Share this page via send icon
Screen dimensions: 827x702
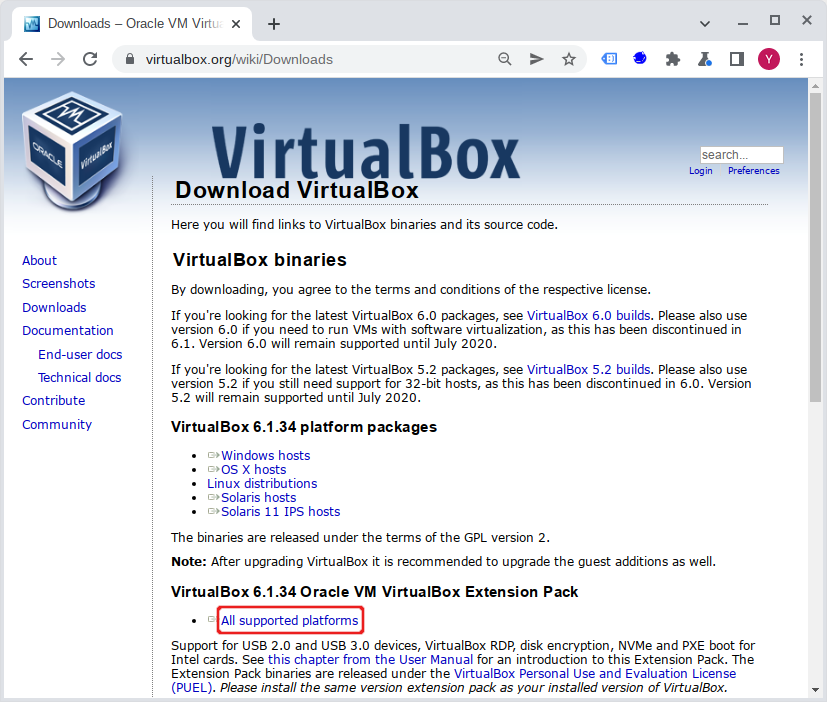[x=536, y=59]
